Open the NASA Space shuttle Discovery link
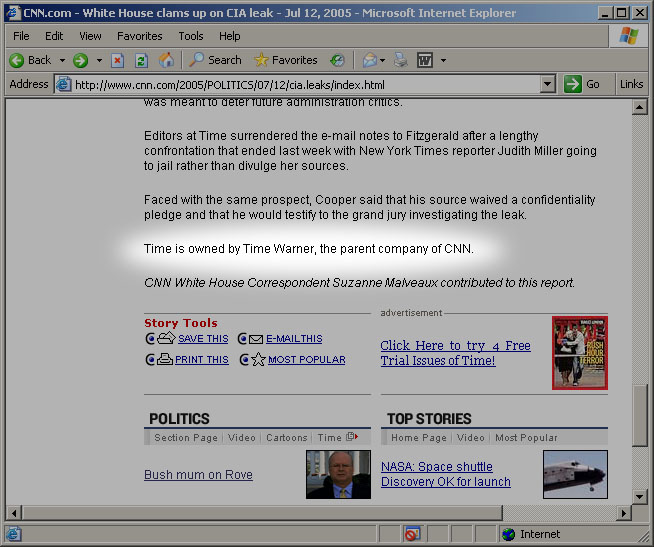Viewport: 654px width, 547px height. click(x=445, y=474)
